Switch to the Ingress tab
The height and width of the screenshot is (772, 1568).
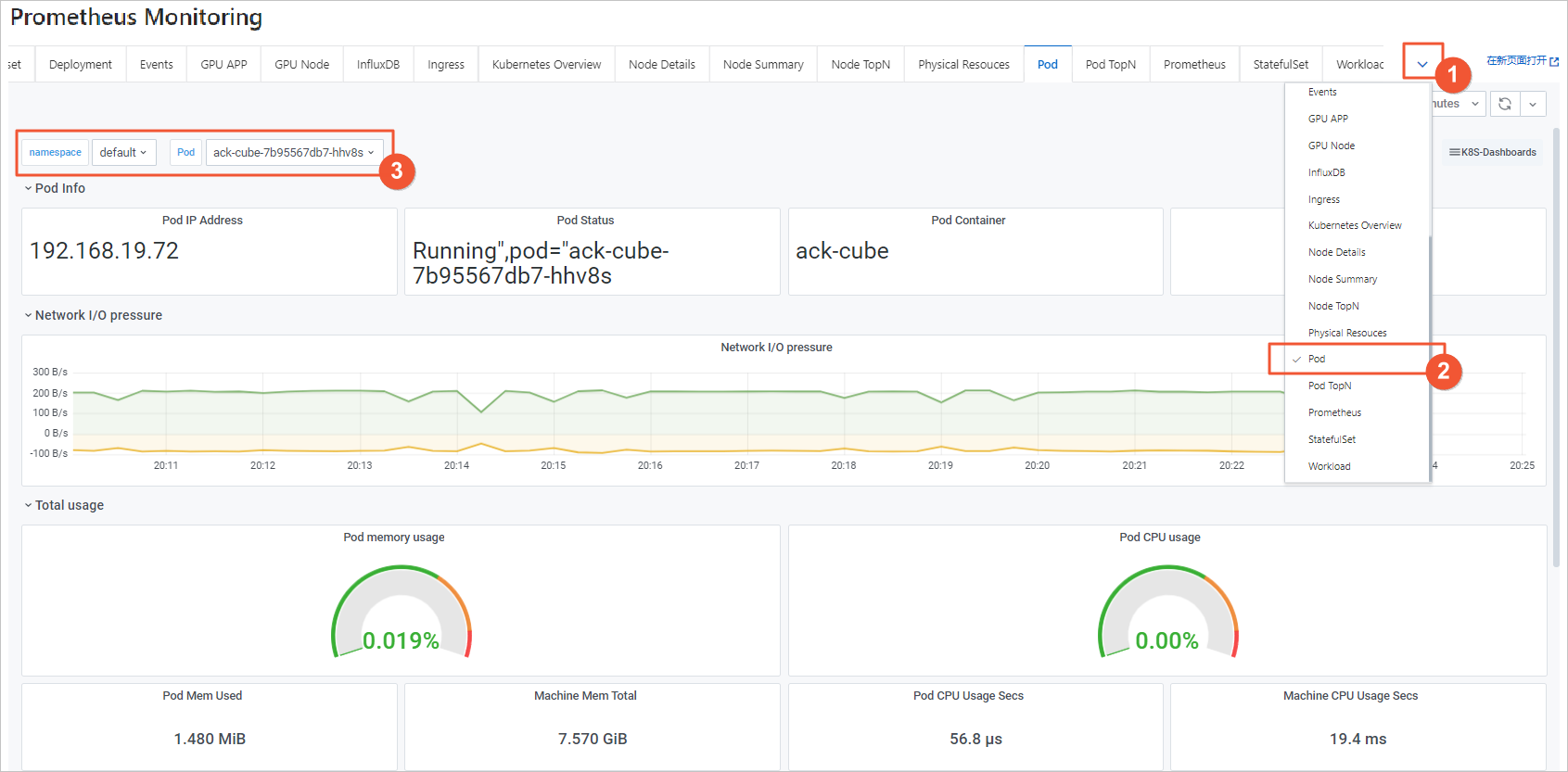[x=446, y=64]
